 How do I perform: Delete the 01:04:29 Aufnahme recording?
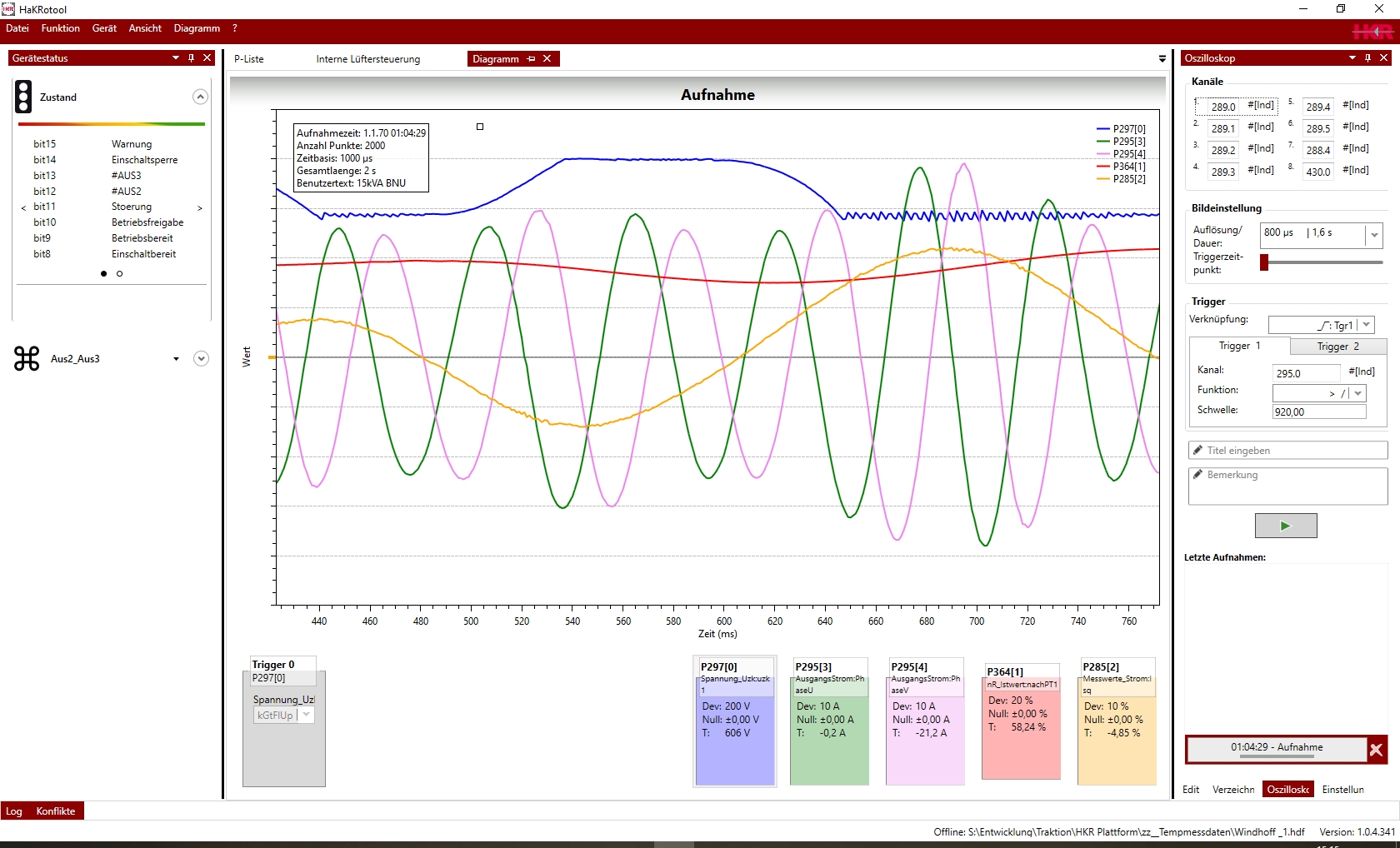[1376, 750]
